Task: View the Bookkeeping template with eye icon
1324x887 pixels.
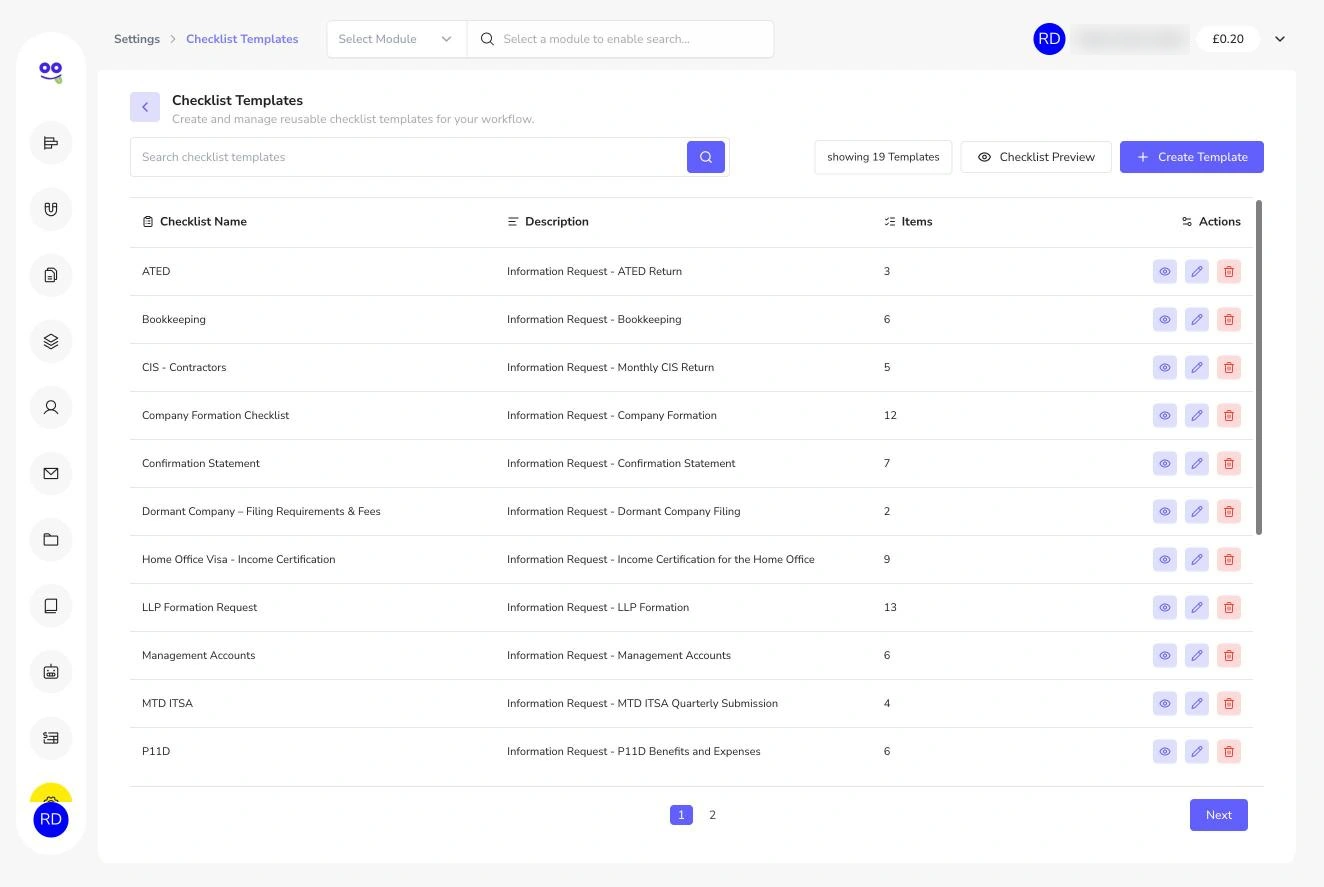Action: click(1165, 319)
